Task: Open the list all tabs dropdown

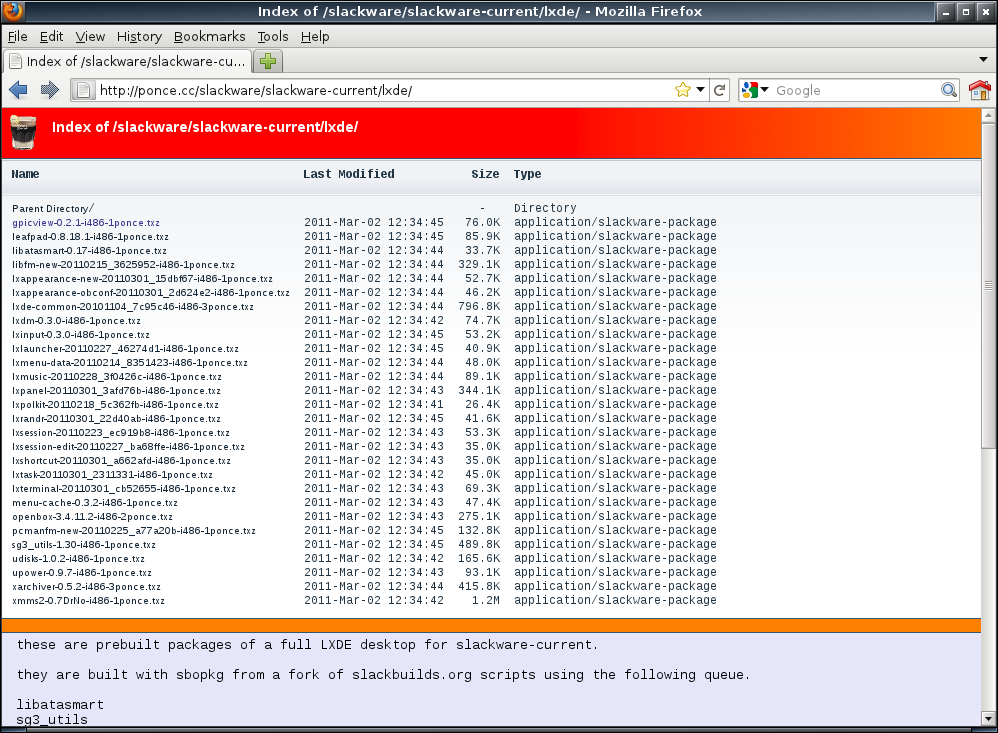Action: 983,60
